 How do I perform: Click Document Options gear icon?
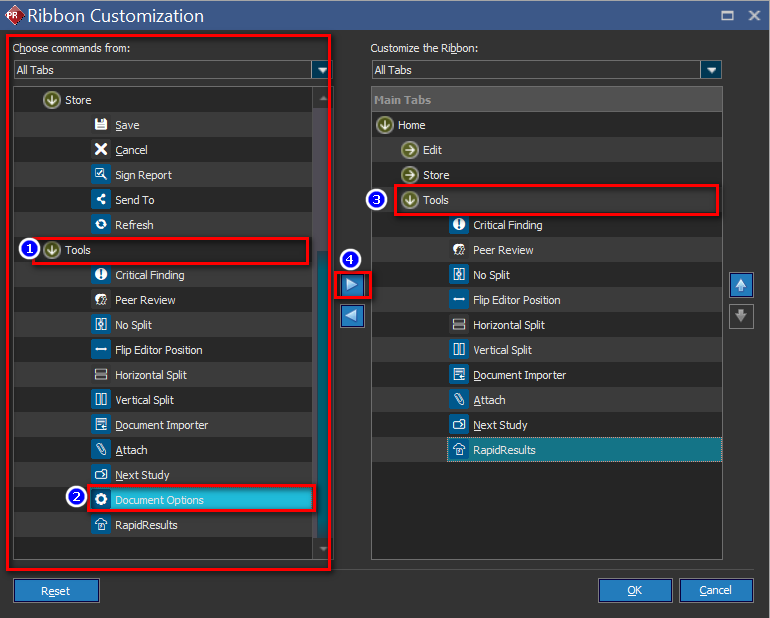(100, 500)
